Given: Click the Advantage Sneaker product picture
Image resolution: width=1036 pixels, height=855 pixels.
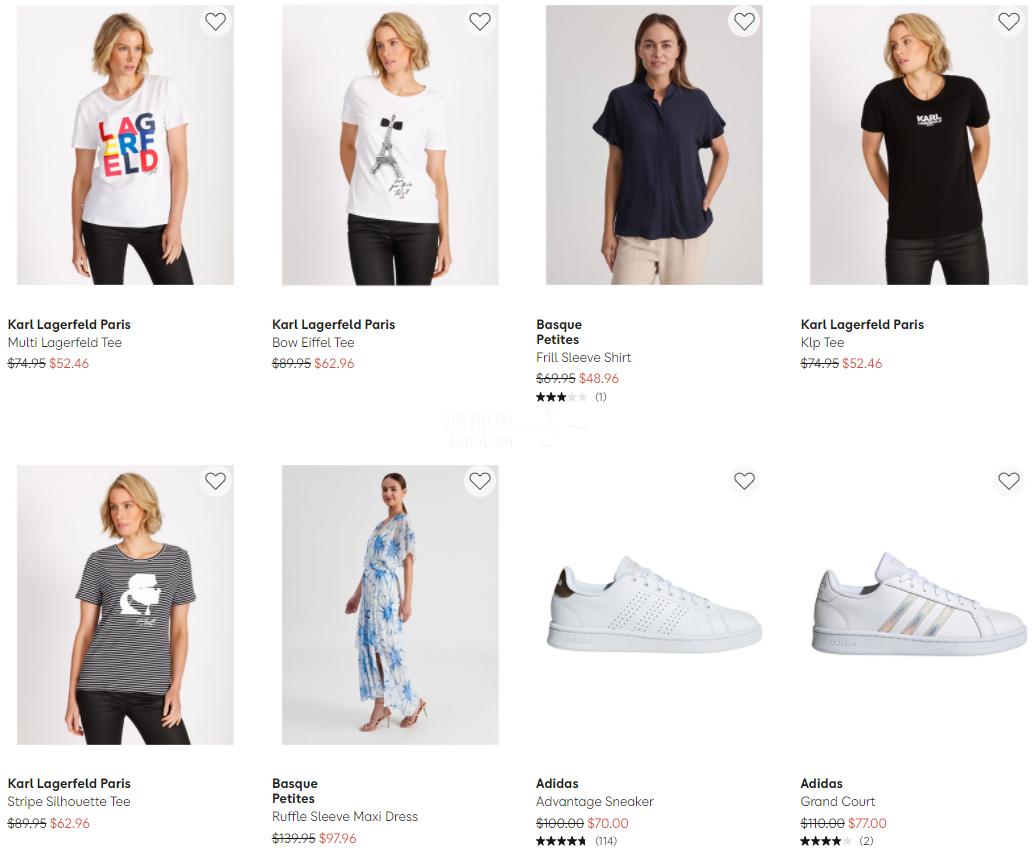Looking at the screenshot, I should [x=654, y=605].
